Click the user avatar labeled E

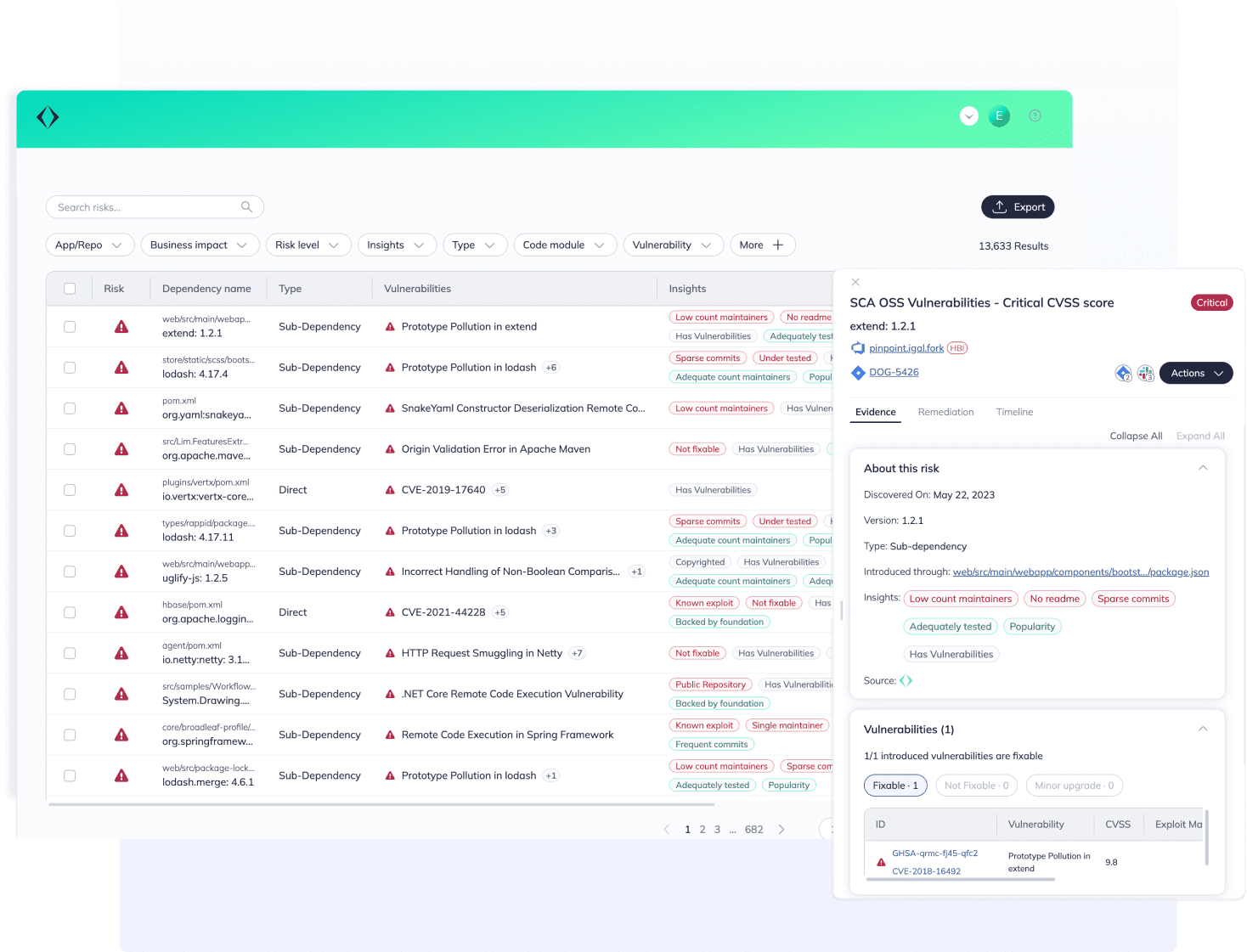click(999, 116)
